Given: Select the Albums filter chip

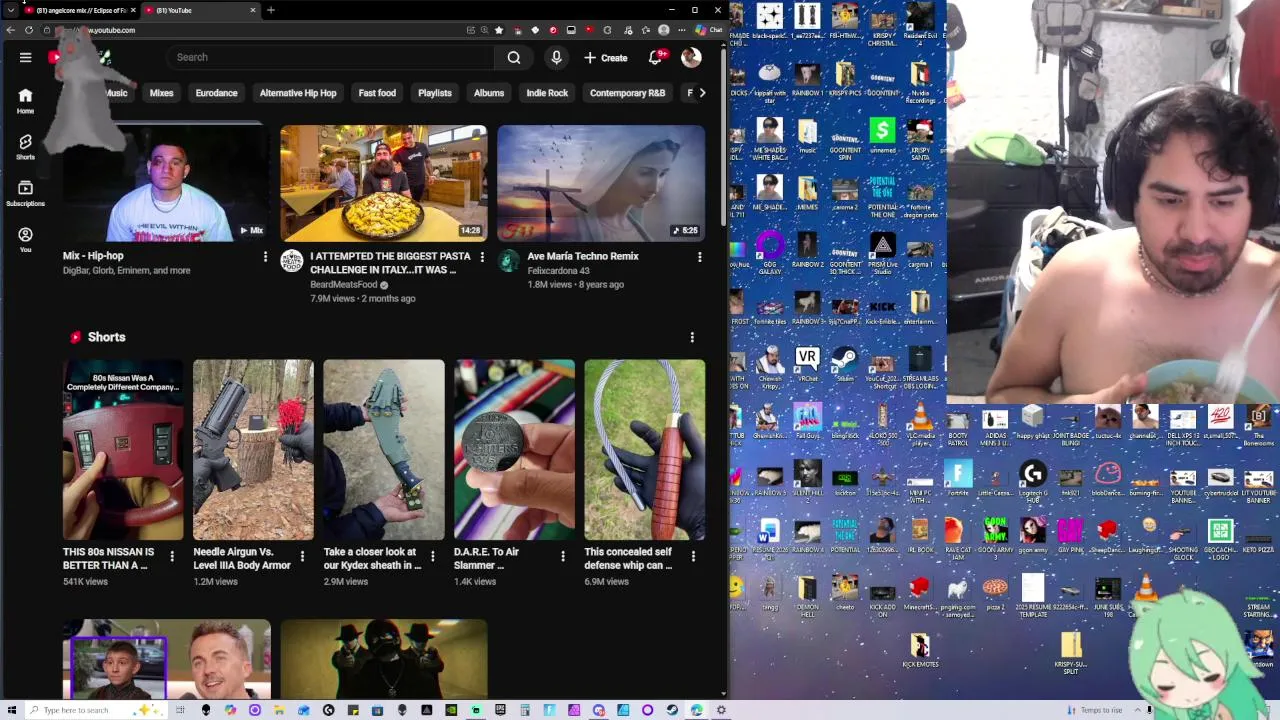Looking at the screenshot, I should click(x=489, y=93).
